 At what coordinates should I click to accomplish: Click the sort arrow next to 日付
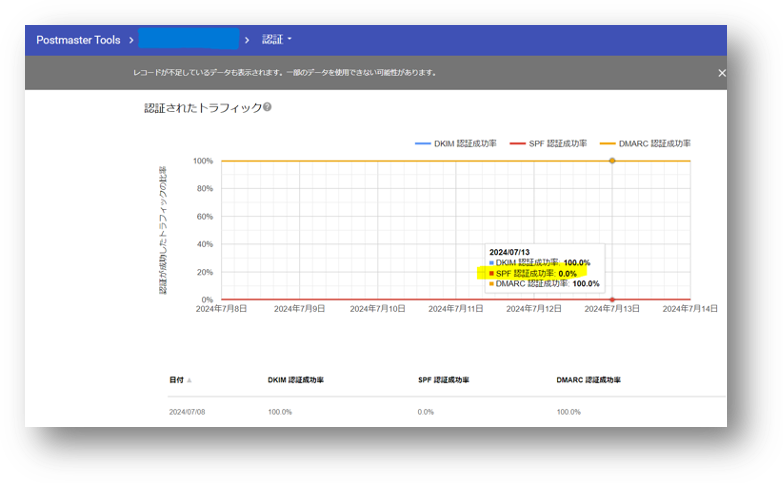click(189, 381)
